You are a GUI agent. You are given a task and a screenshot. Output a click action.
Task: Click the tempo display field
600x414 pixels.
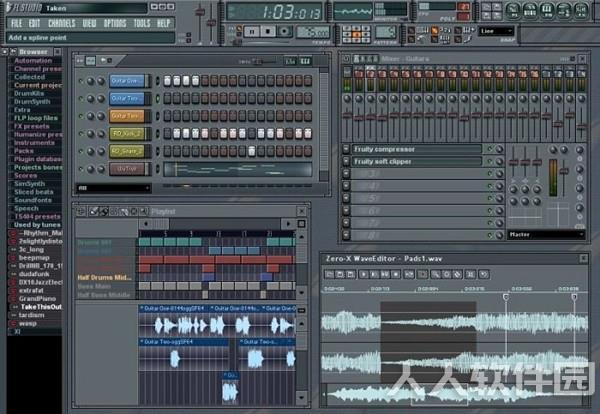(313, 32)
